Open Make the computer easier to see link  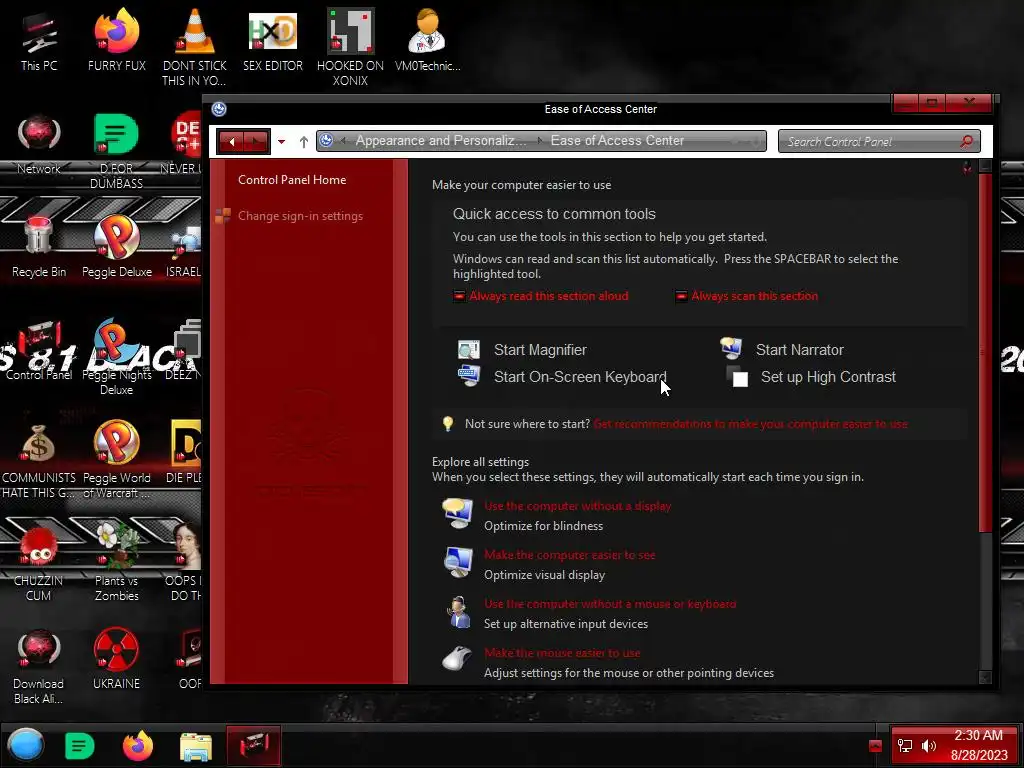coord(569,555)
